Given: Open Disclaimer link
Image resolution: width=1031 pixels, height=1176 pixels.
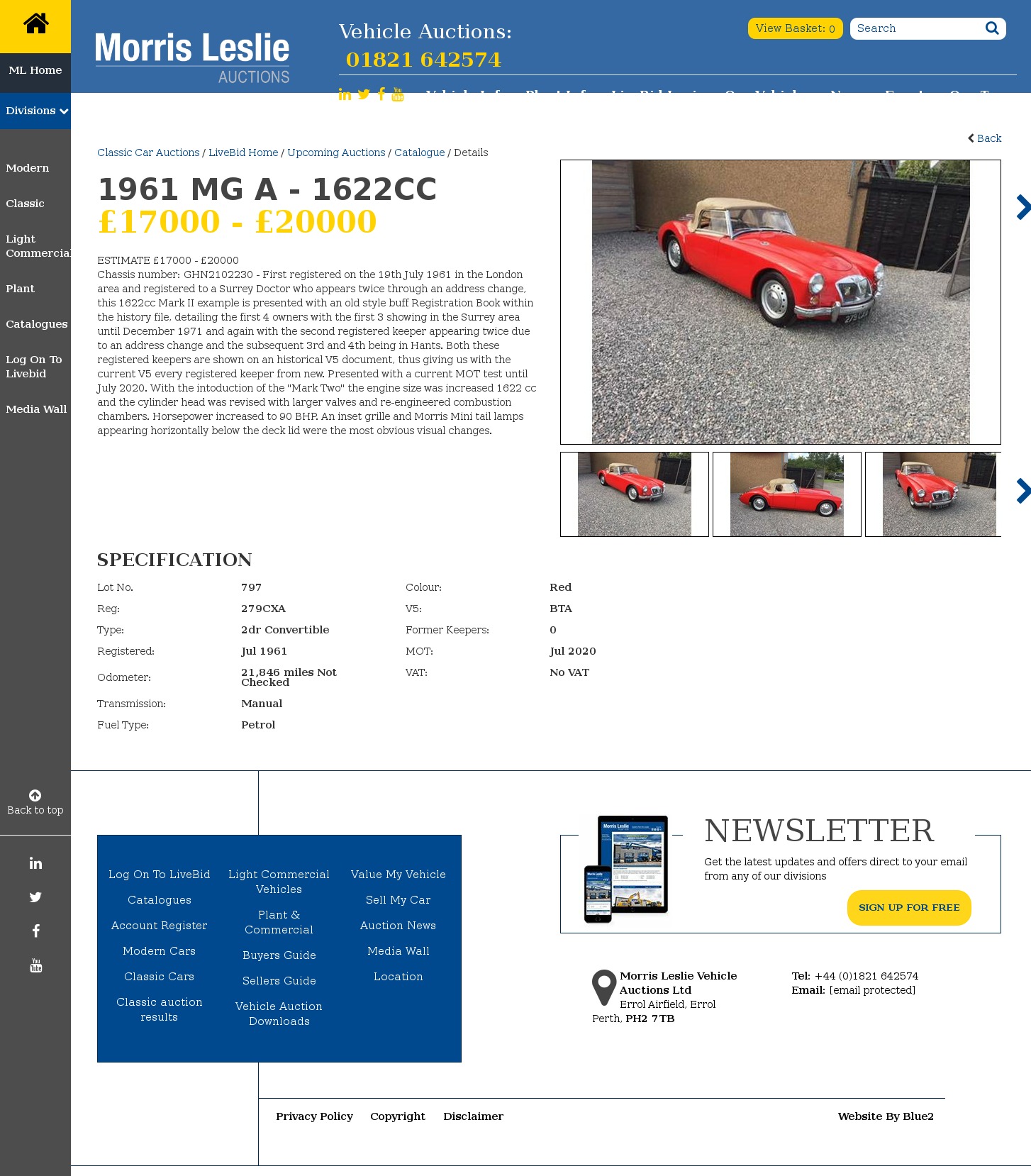Looking at the screenshot, I should click(474, 1116).
